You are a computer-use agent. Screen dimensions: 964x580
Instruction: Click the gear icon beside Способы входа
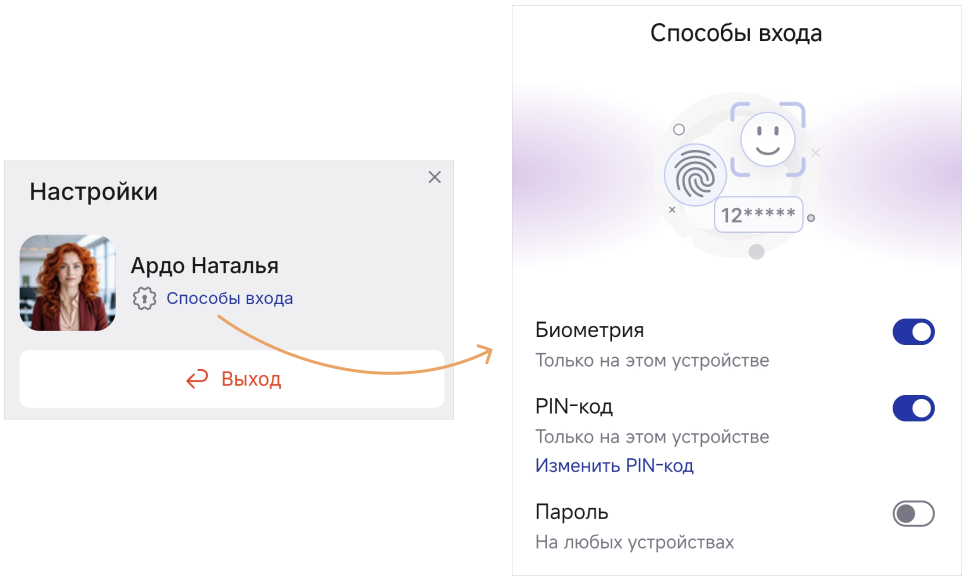click(x=144, y=298)
